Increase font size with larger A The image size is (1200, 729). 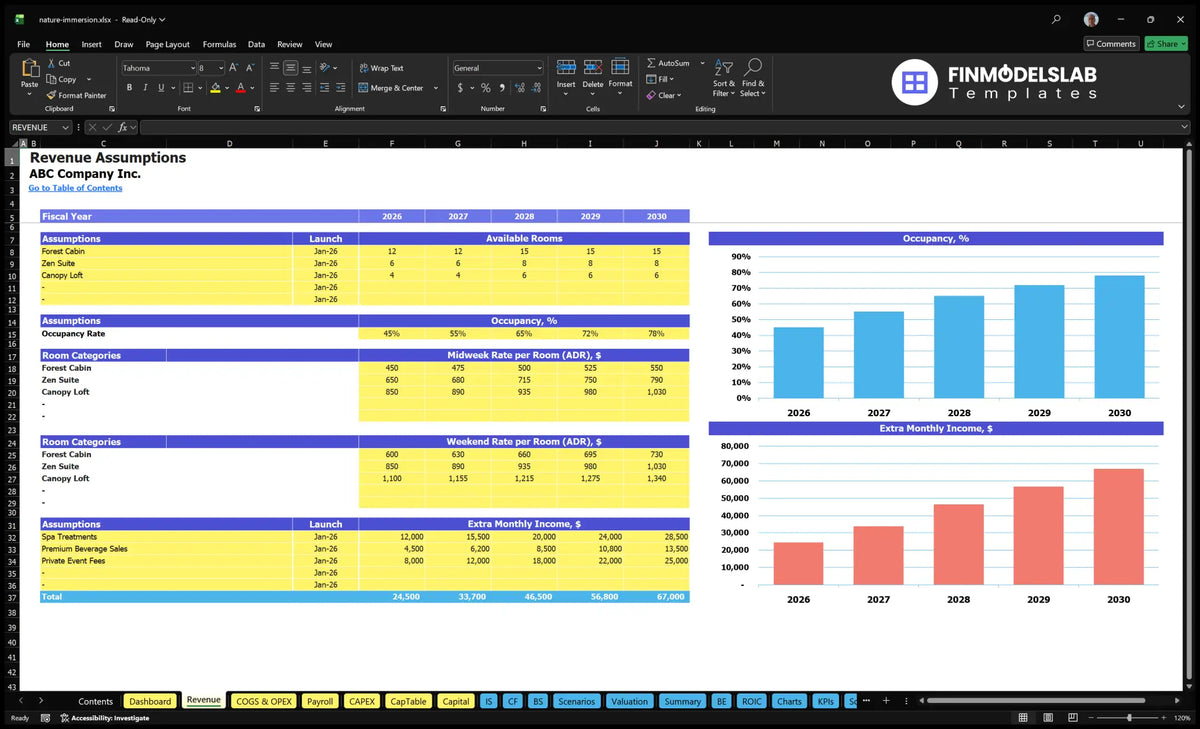234,68
